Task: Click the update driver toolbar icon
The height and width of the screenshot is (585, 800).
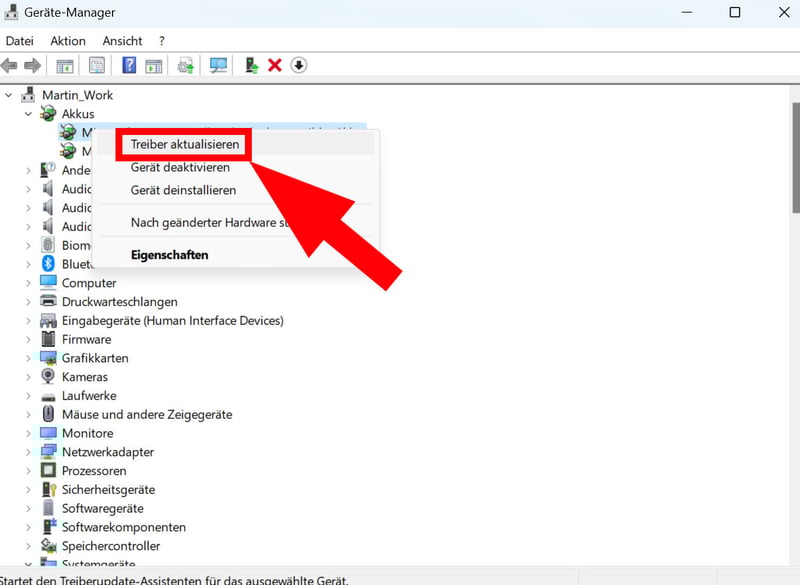Action: pos(251,66)
